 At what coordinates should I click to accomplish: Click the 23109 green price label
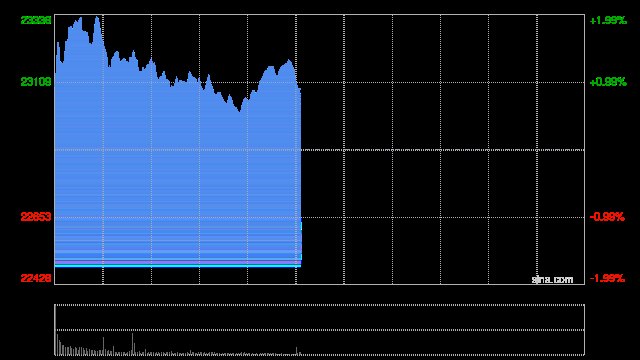[36, 82]
